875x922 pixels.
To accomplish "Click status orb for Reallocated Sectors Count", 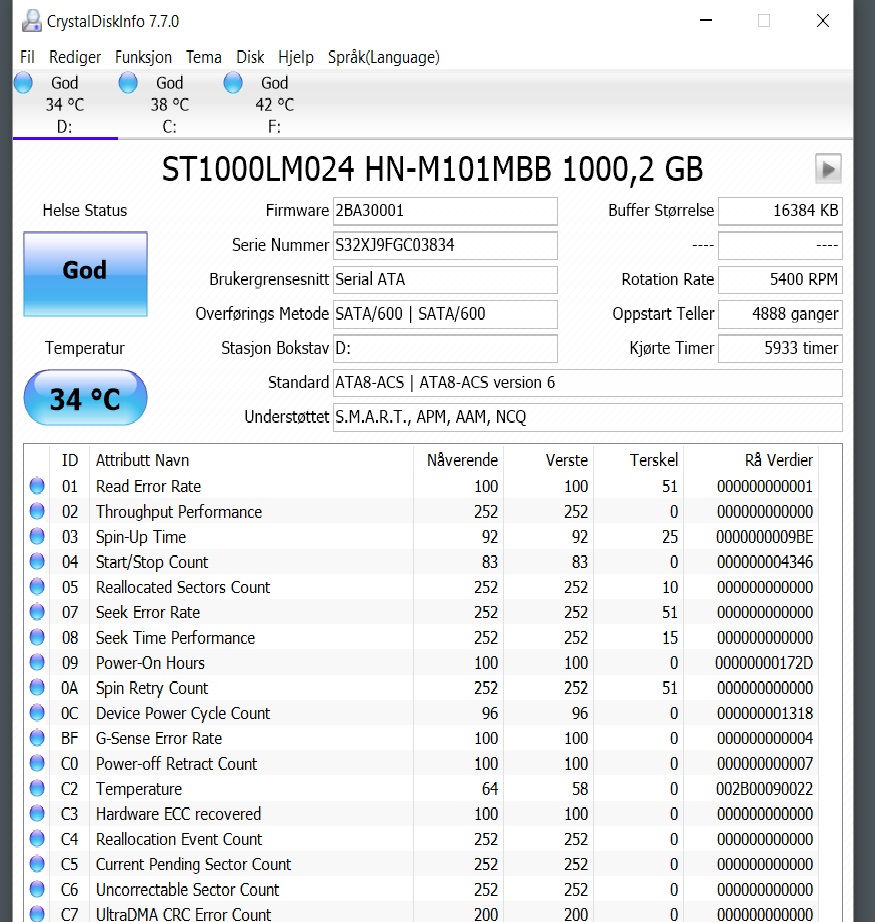I will pyautogui.click(x=37, y=587).
